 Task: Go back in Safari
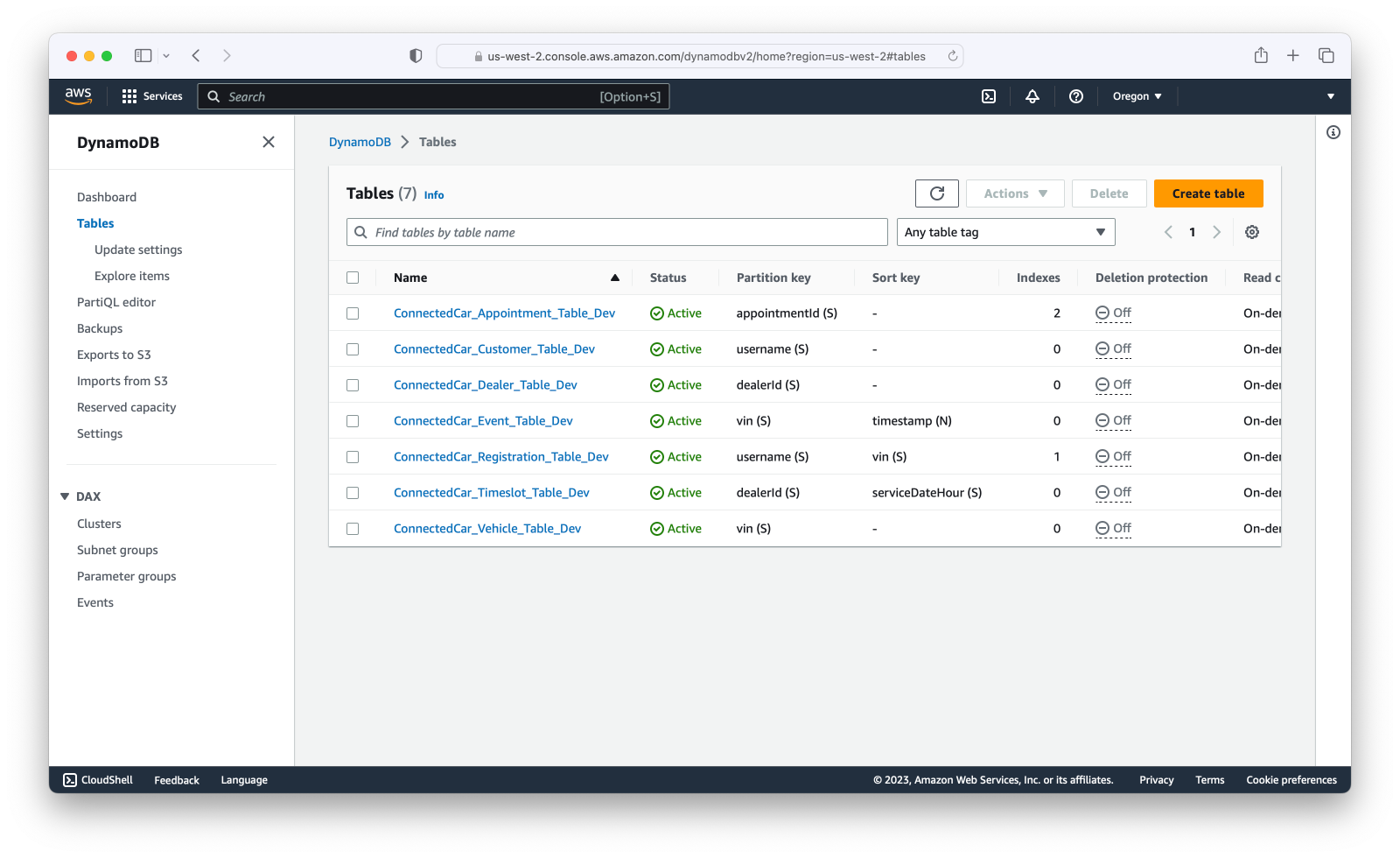(196, 55)
